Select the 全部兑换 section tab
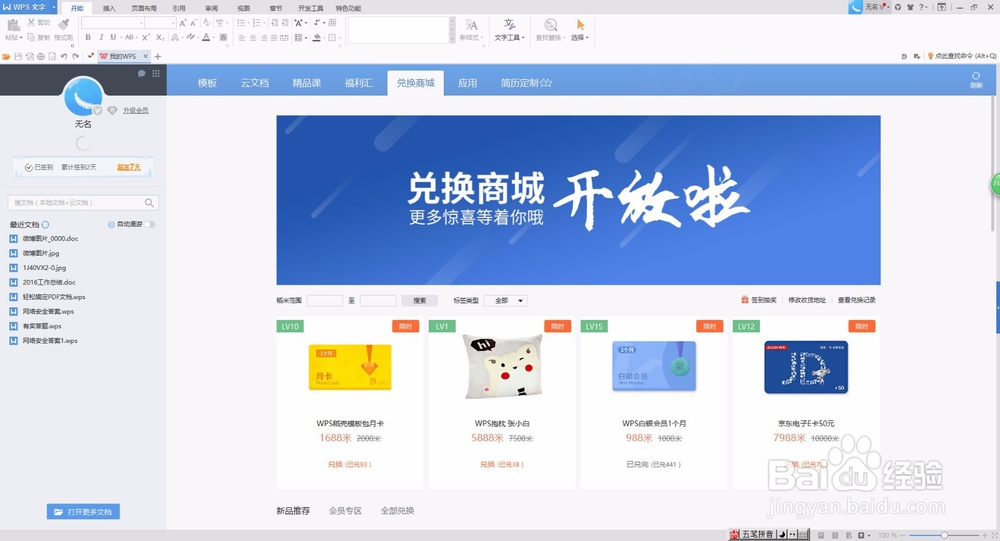Image resolution: width=1000 pixels, height=541 pixels. coord(397,510)
